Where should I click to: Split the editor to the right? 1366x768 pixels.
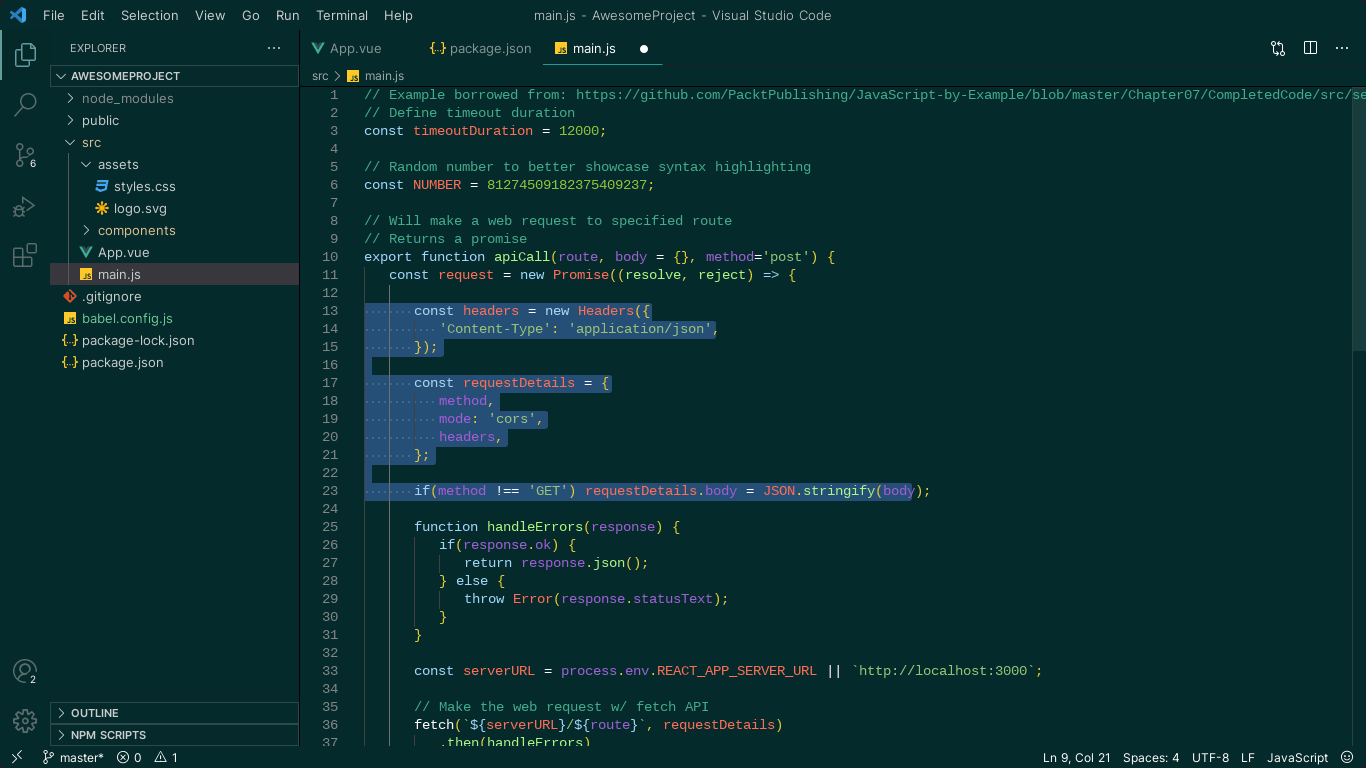[x=1310, y=48]
